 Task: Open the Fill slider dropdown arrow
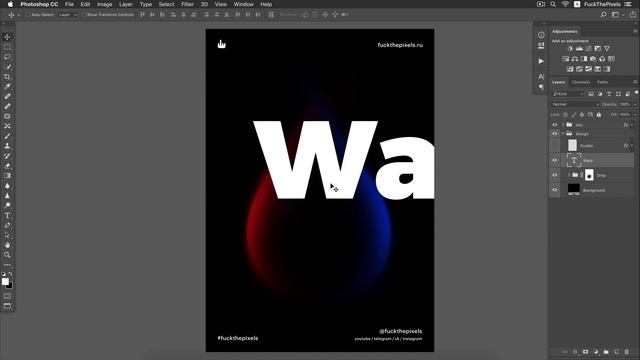(x=635, y=115)
